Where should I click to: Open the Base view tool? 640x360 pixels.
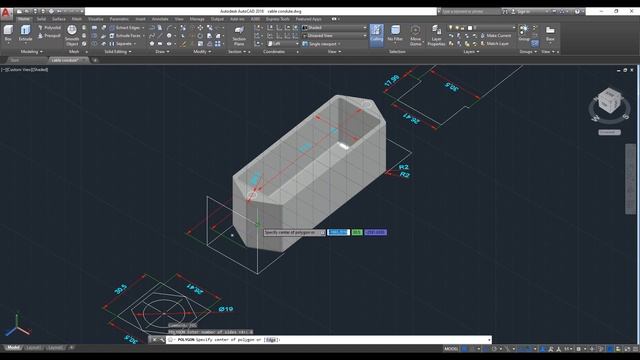click(x=550, y=33)
